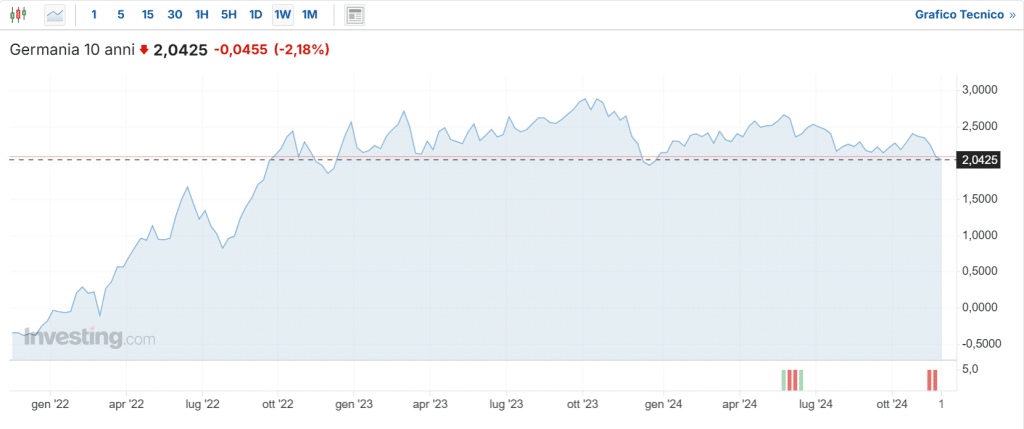This screenshot has width=1024, height=429.
Task: Select the area chart type icon
Action: click(55, 15)
